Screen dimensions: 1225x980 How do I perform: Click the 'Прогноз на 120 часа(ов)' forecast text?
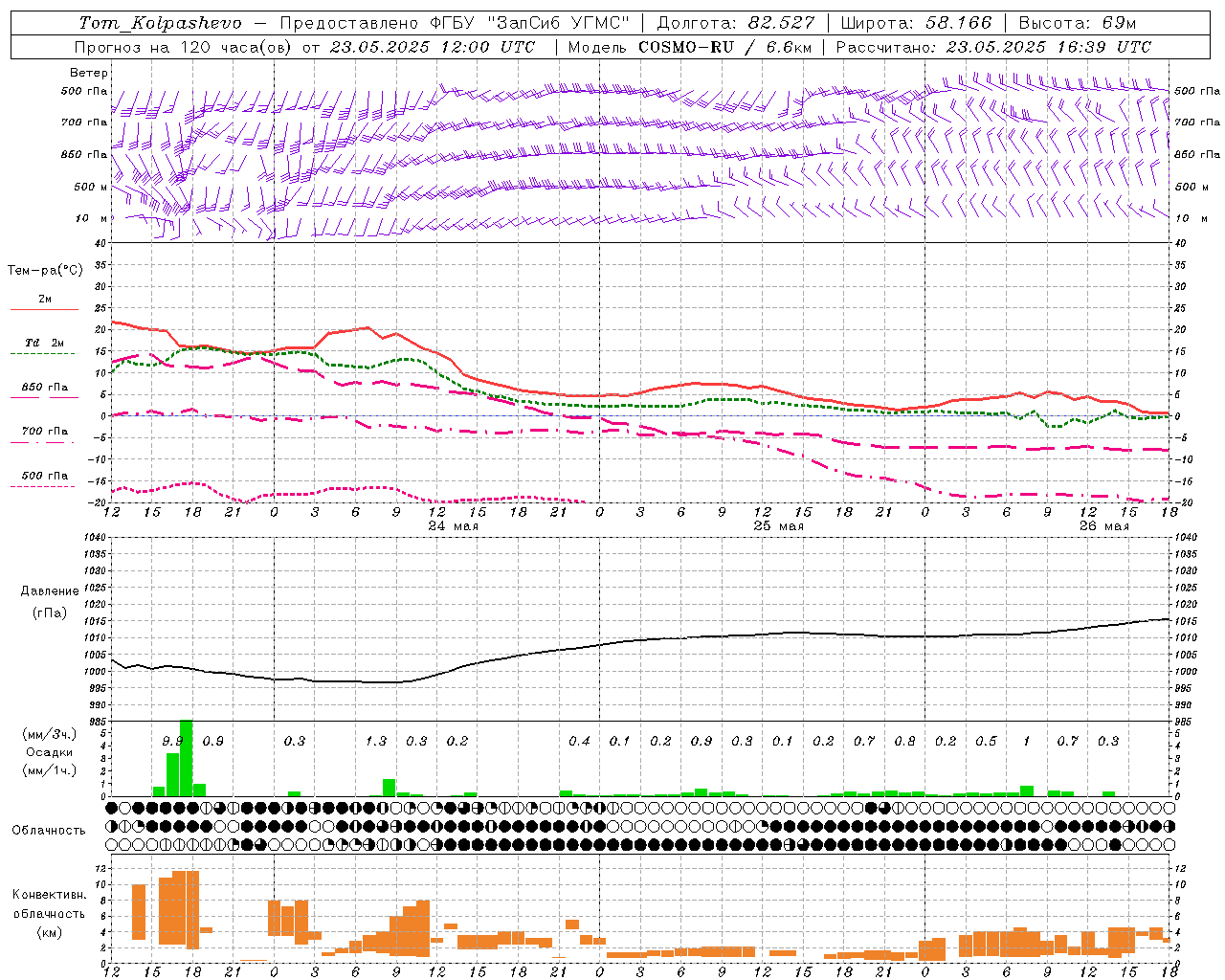185,47
